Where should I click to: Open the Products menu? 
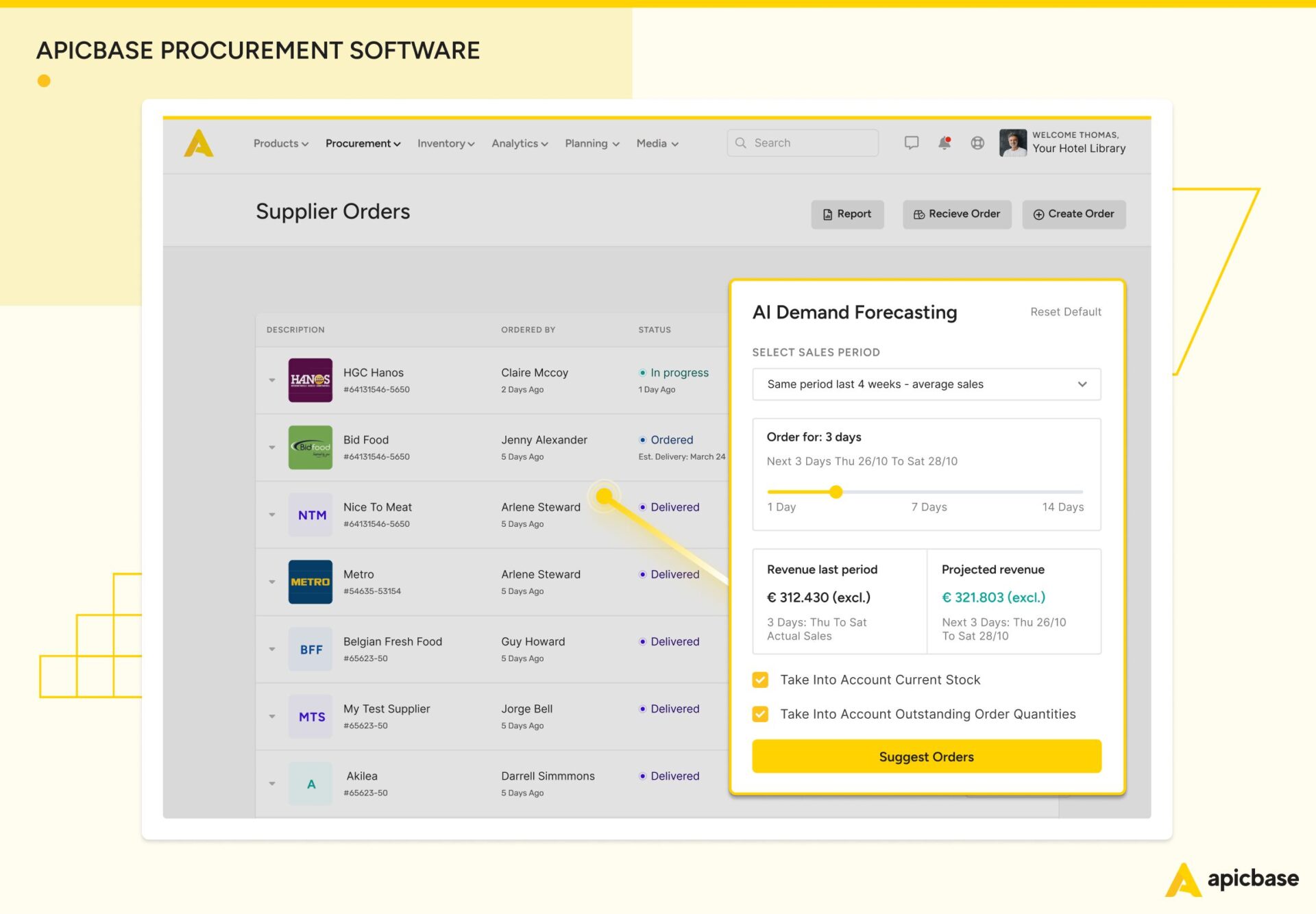(281, 143)
